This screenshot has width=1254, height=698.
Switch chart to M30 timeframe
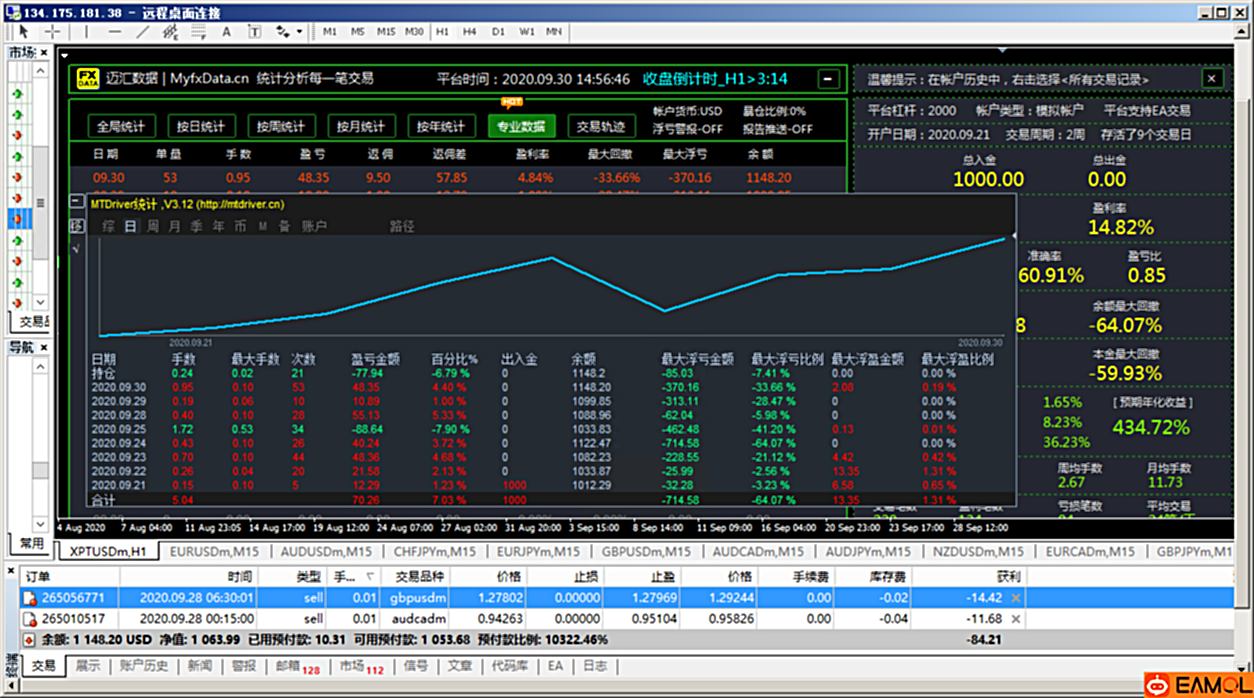(x=414, y=32)
